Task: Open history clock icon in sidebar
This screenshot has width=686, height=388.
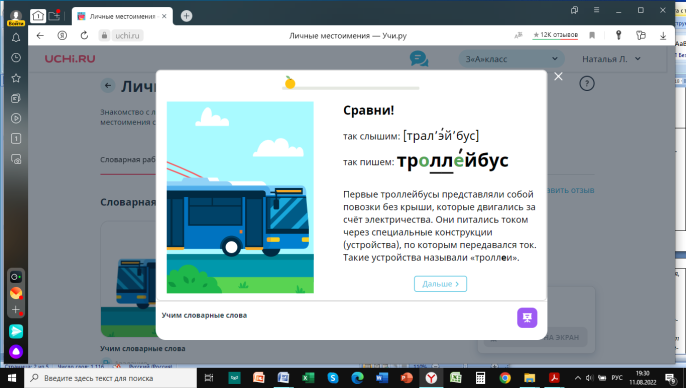Action: tap(16, 58)
